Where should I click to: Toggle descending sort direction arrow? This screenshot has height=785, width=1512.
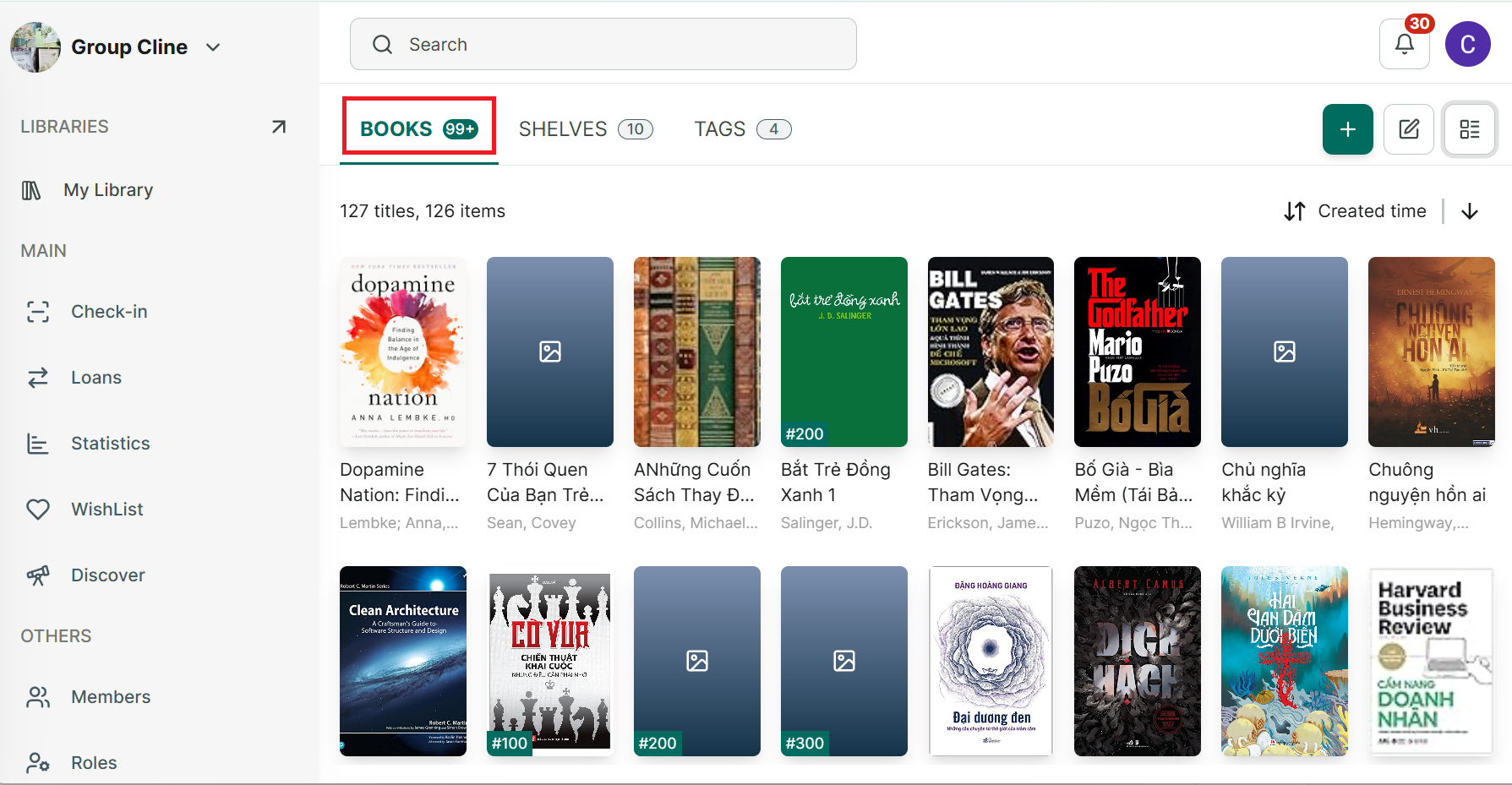pyautogui.click(x=1469, y=211)
